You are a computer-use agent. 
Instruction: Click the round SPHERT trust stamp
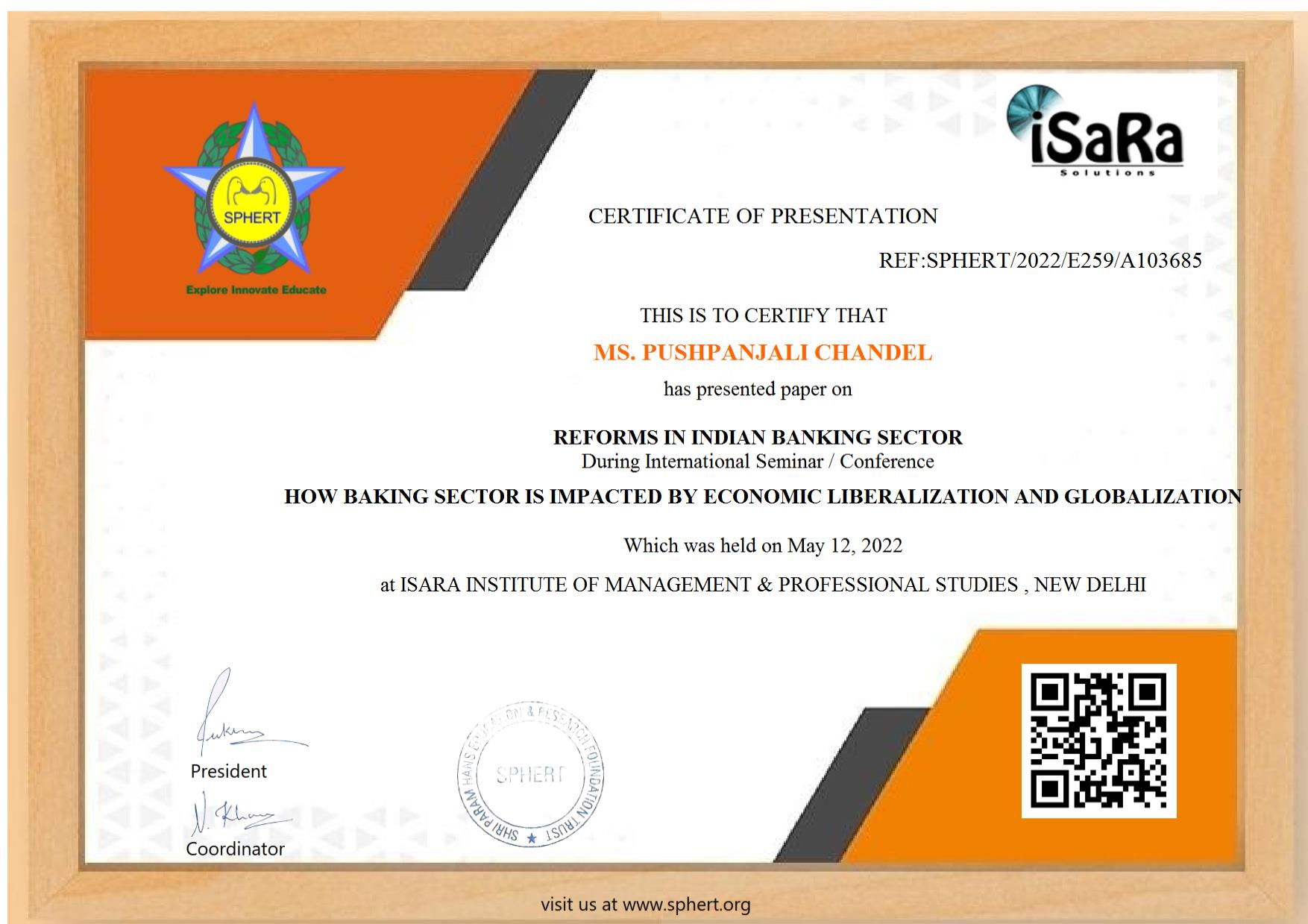(x=530, y=775)
